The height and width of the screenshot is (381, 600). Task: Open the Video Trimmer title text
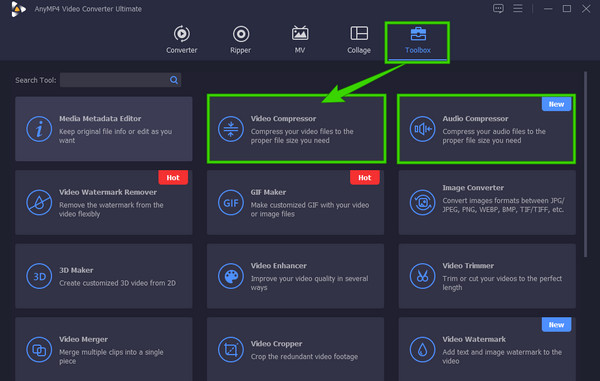pyautogui.click(x=468, y=265)
